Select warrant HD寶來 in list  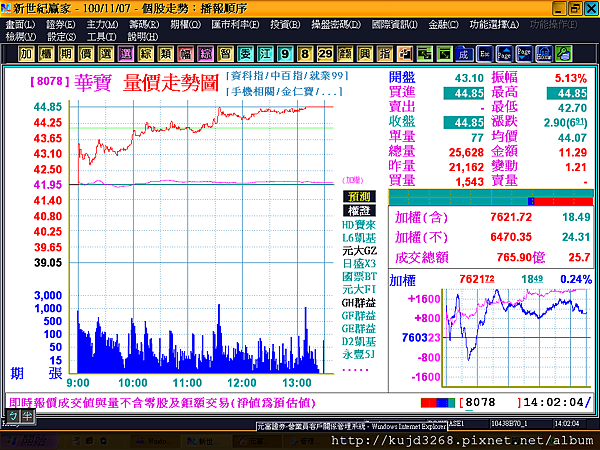[x=359, y=225]
